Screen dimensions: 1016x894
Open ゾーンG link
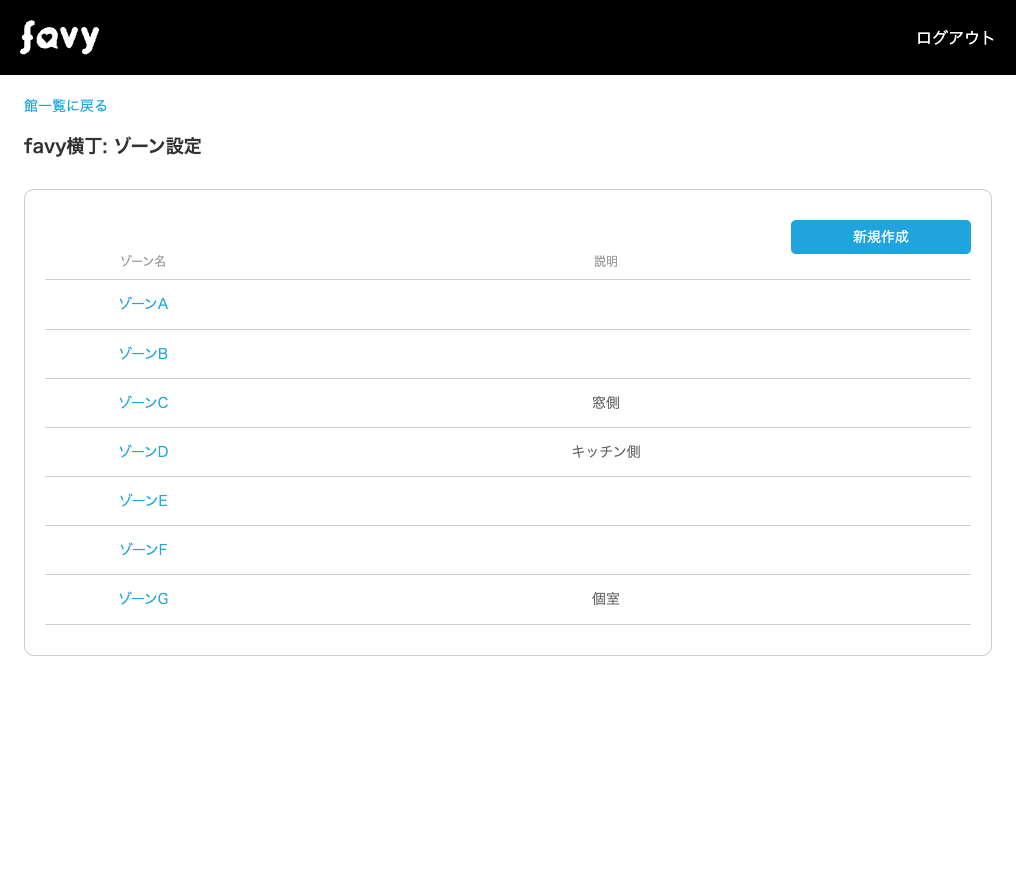143,599
